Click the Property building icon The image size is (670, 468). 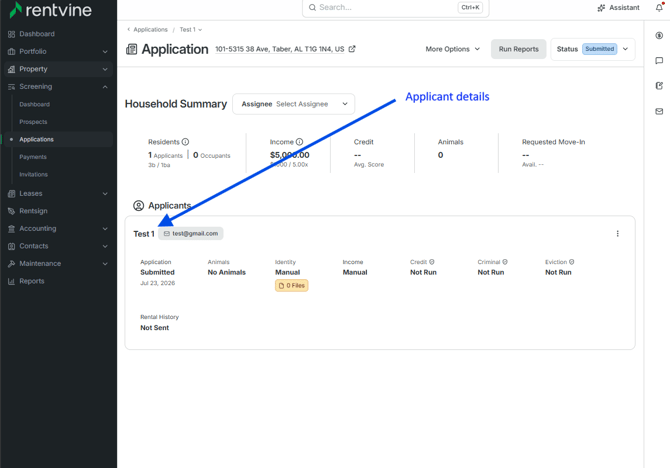pyautogui.click(x=12, y=69)
